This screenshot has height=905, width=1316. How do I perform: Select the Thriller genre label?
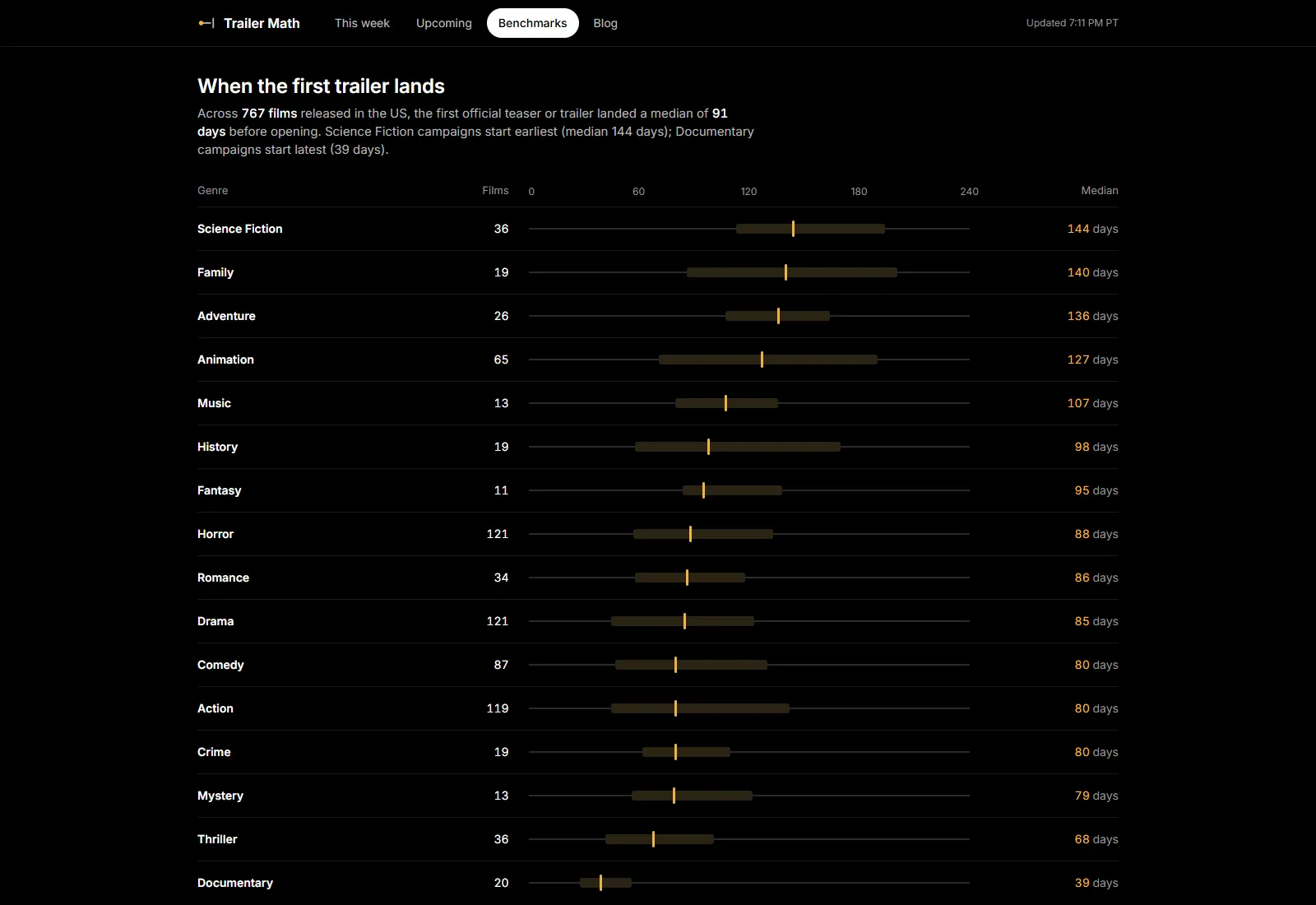tap(217, 839)
